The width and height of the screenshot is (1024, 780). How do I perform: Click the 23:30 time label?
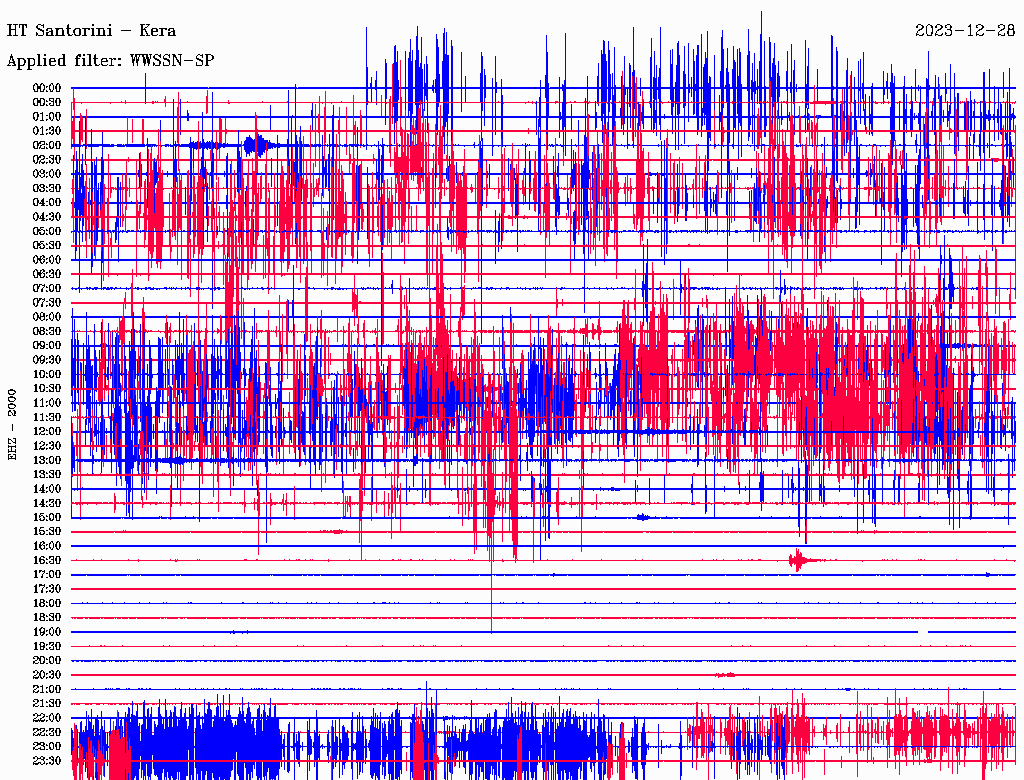click(47, 761)
